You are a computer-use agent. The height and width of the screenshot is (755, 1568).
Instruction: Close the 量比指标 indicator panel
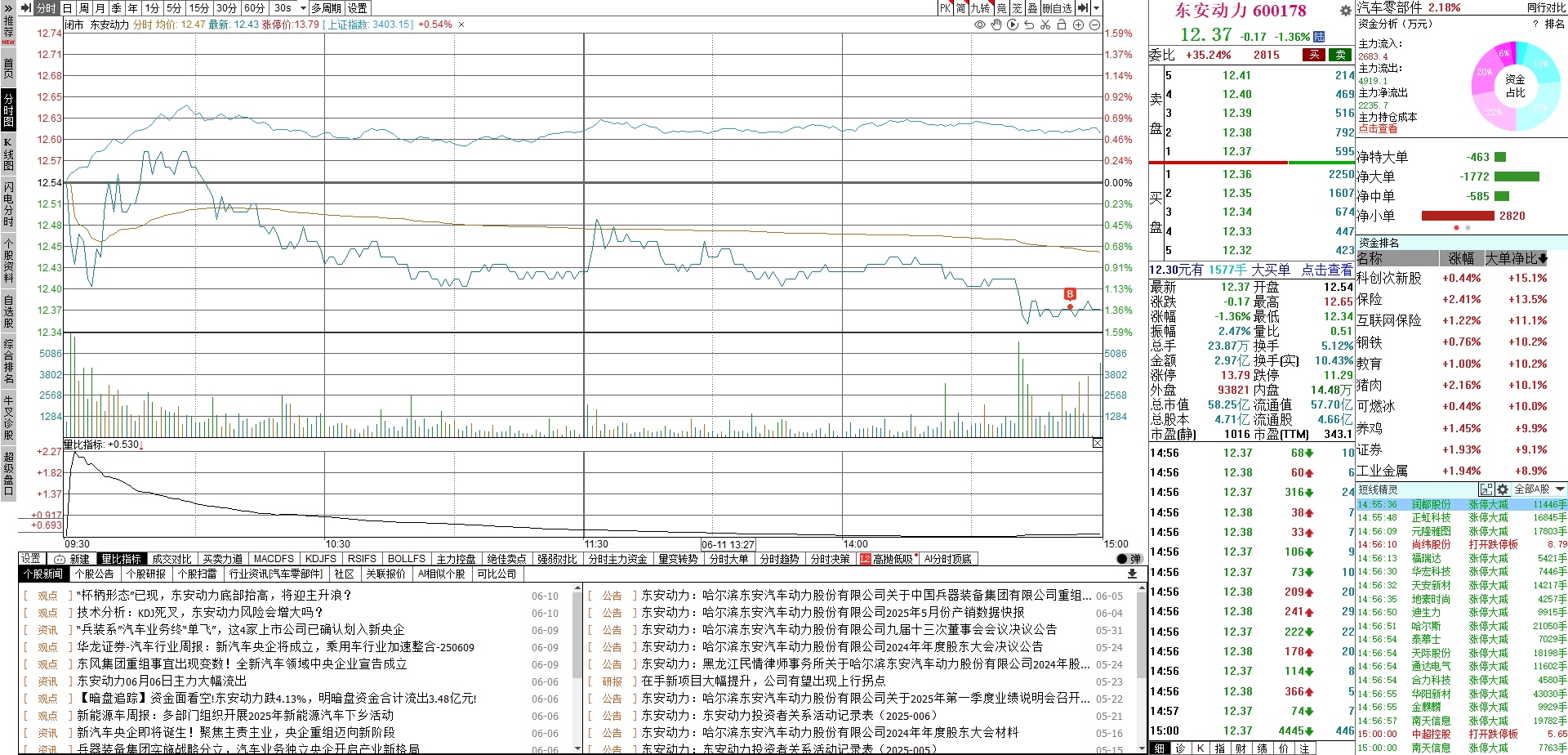click(1097, 443)
